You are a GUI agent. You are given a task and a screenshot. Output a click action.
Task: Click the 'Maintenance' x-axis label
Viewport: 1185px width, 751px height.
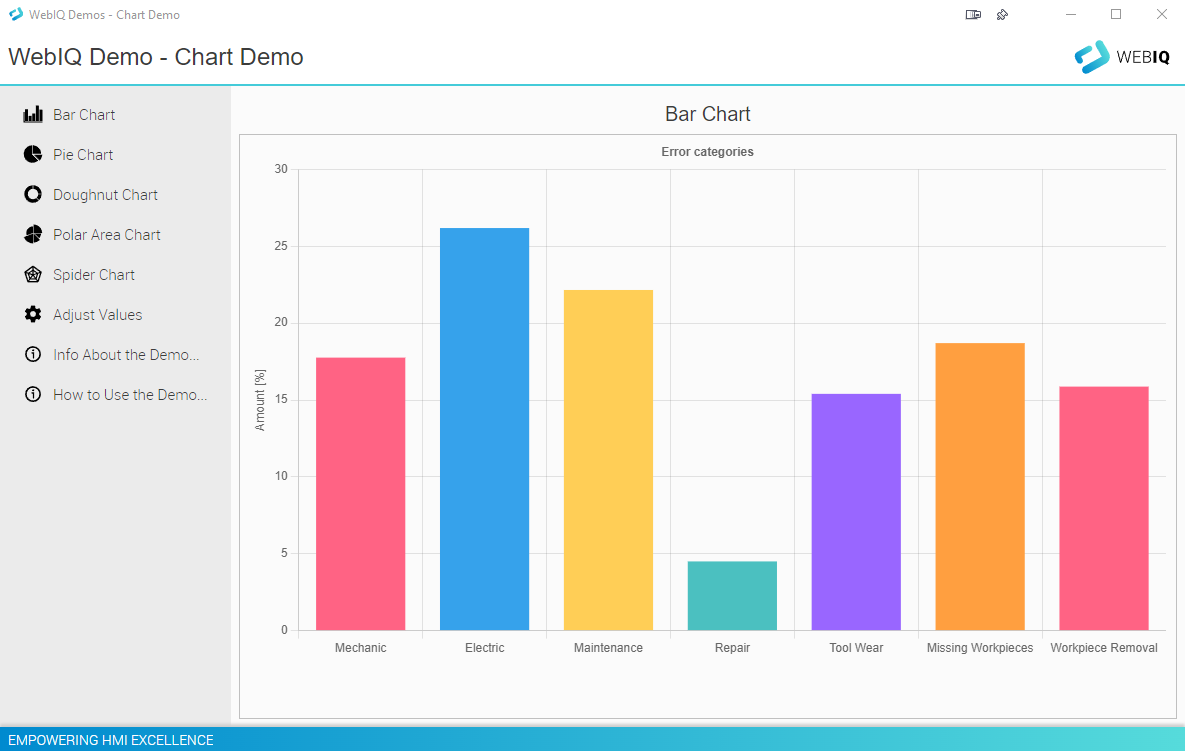click(x=608, y=648)
